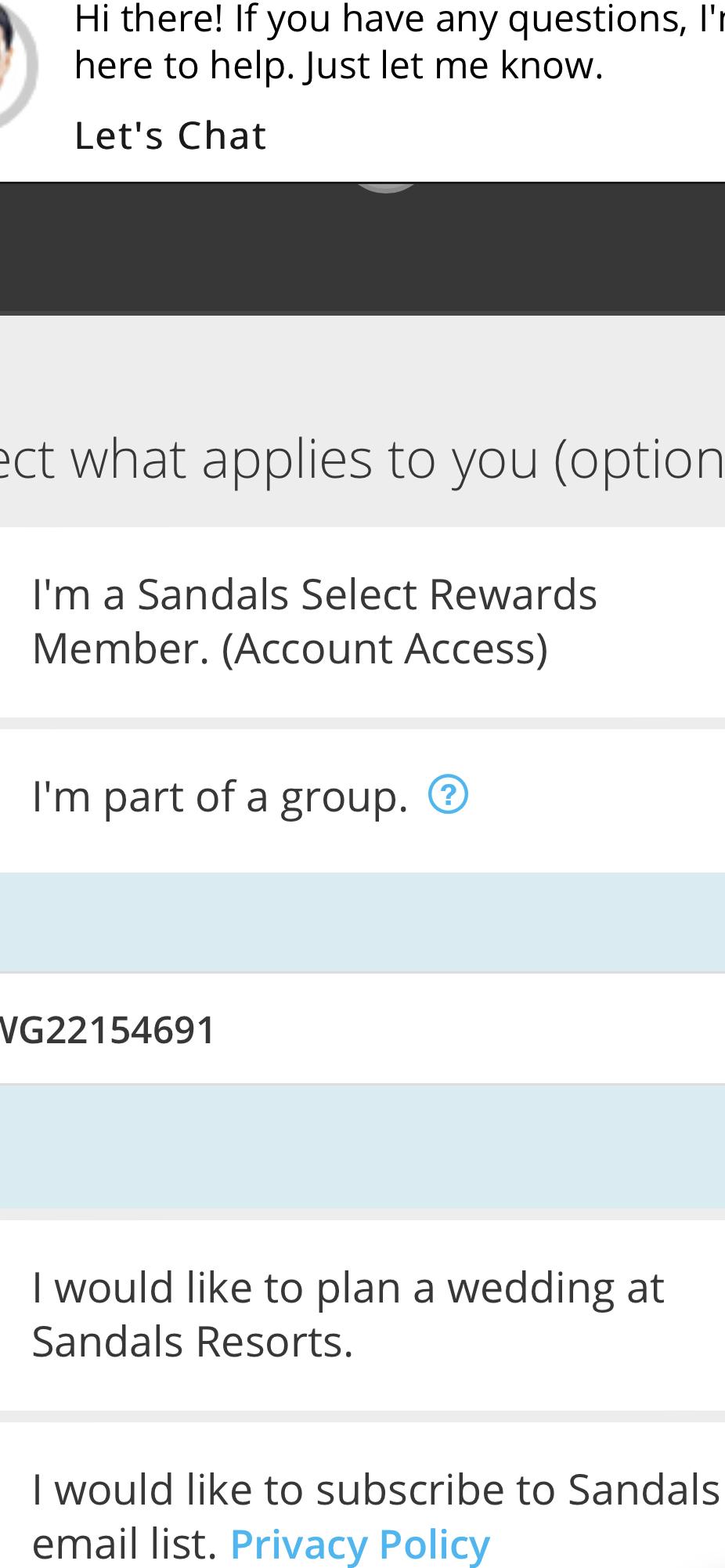
Task: Select the plan a wedding at Sandals option
Action: pyautogui.click(x=362, y=1314)
